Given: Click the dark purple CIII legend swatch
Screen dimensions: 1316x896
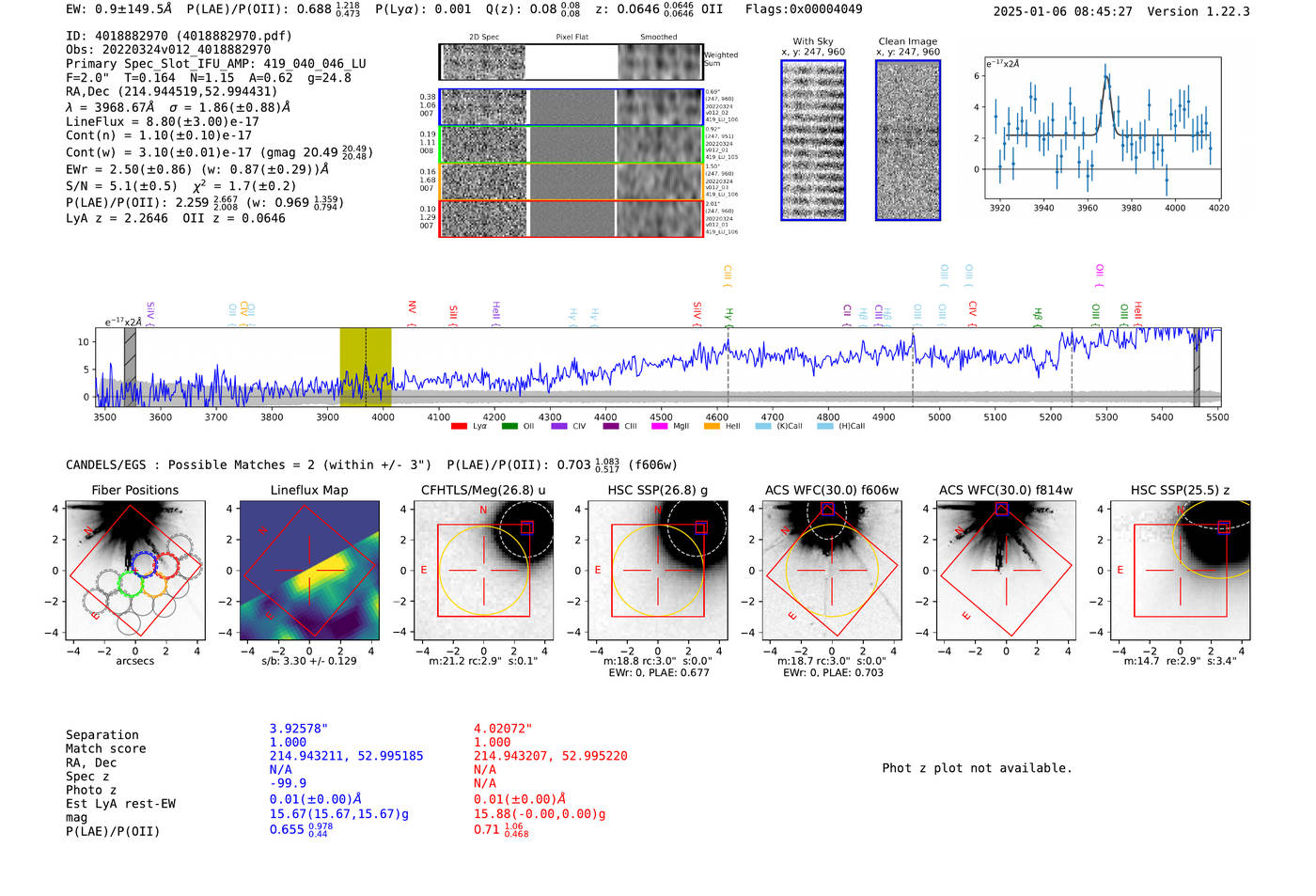Looking at the screenshot, I should click(611, 427).
